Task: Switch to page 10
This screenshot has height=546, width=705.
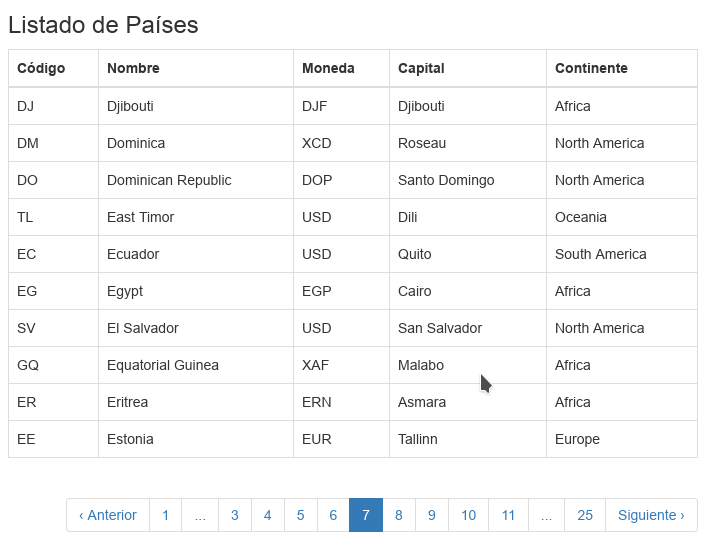Action: pyautogui.click(x=468, y=515)
